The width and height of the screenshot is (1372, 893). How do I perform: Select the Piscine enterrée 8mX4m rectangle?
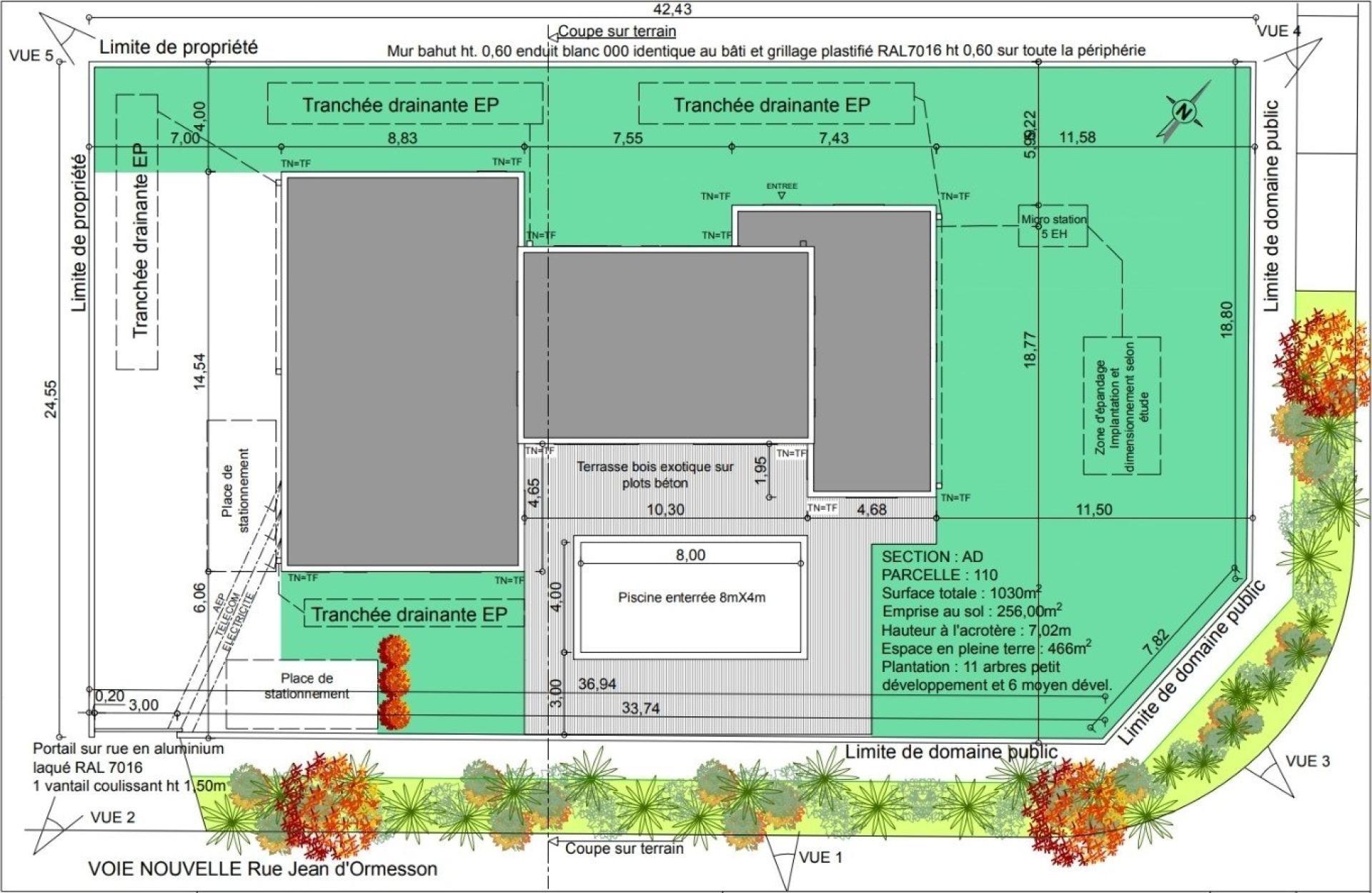tap(690, 598)
